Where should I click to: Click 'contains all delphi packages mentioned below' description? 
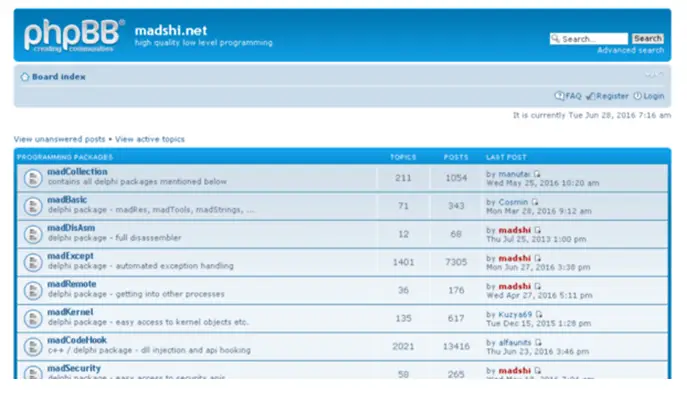[137, 181]
